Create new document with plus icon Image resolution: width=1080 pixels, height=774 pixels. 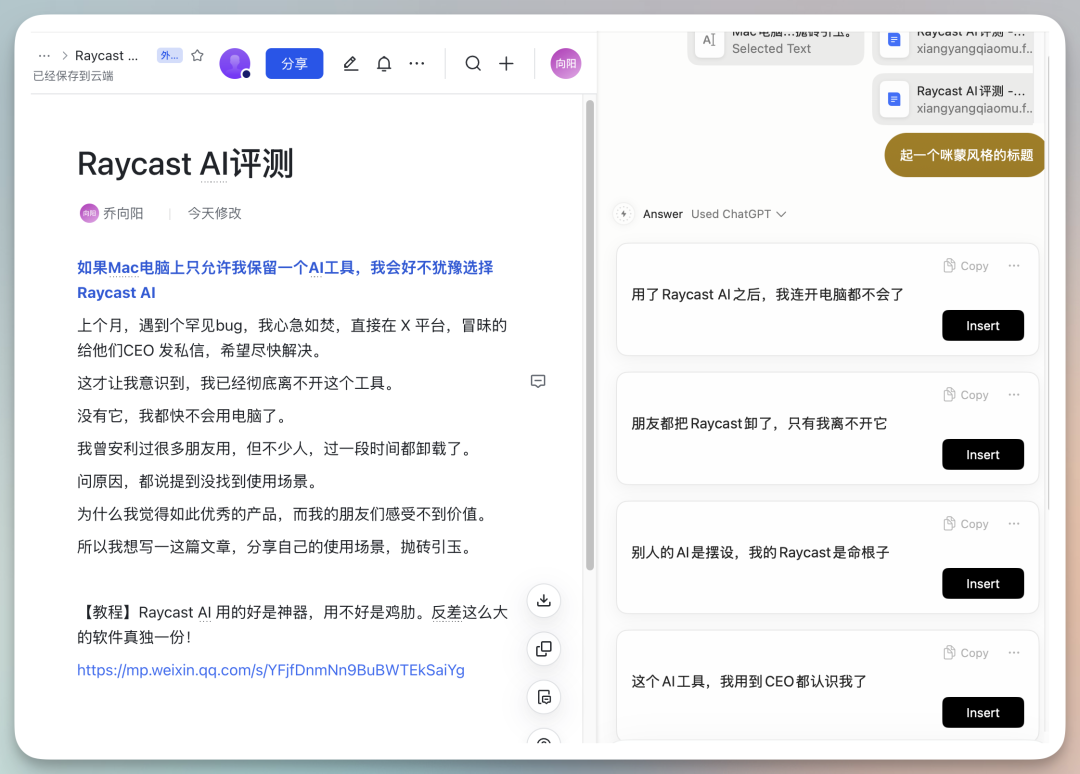click(507, 64)
